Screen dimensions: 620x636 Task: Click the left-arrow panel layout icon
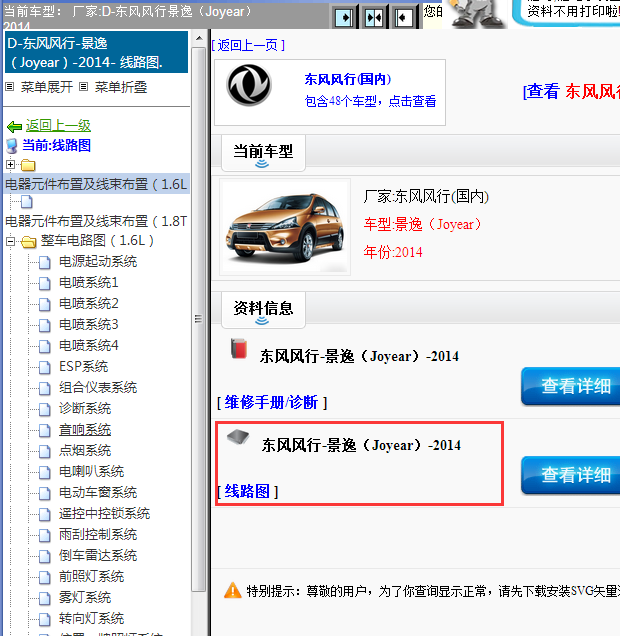tap(403, 17)
